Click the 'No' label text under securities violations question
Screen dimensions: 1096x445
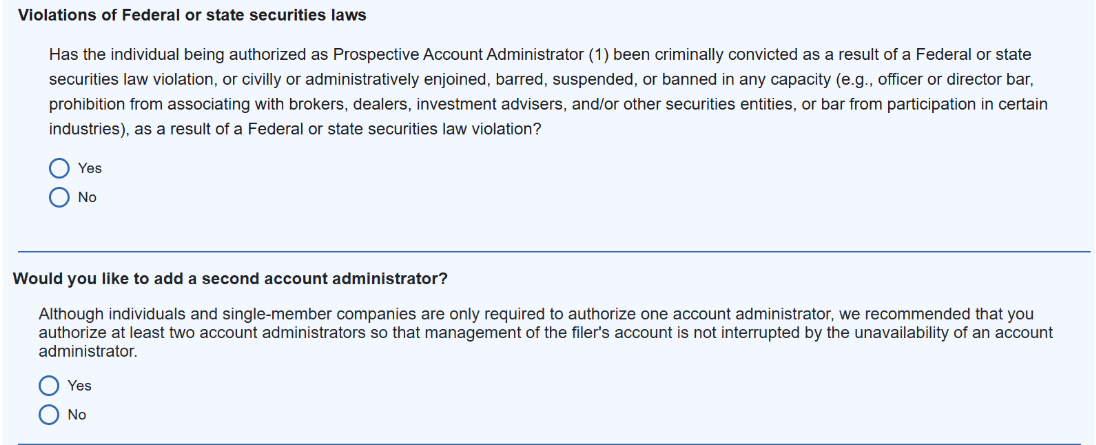tap(87, 197)
